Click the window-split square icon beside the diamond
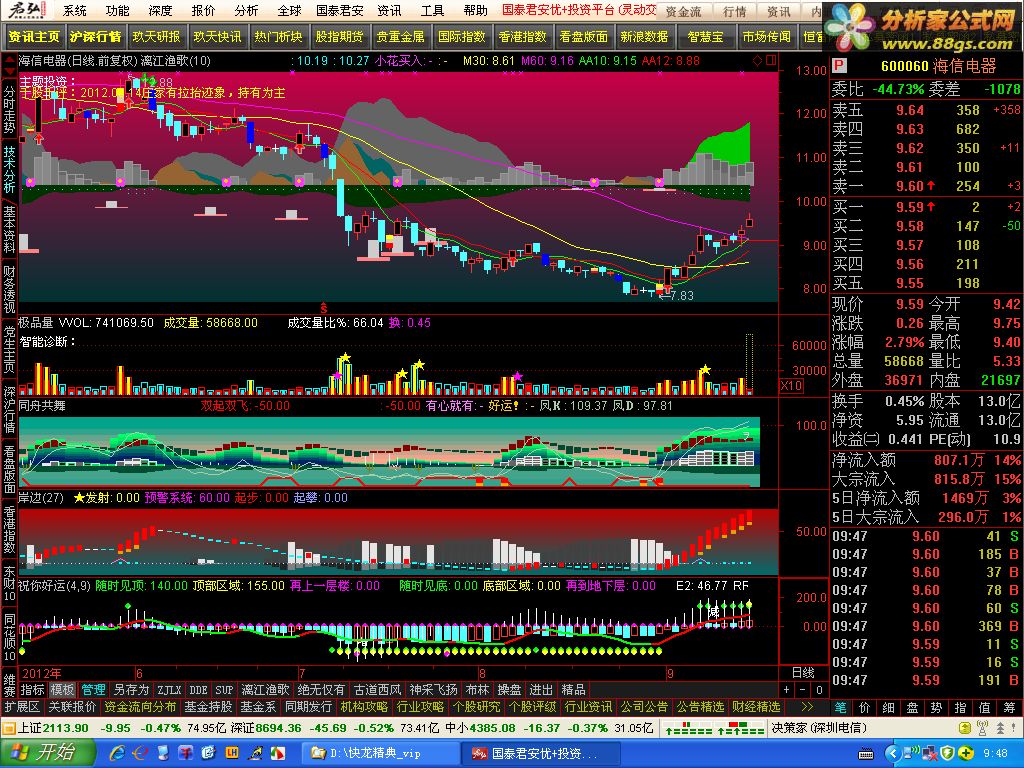Image resolution: width=1024 pixels, height=768 pixels. click(x=771, y=61)
